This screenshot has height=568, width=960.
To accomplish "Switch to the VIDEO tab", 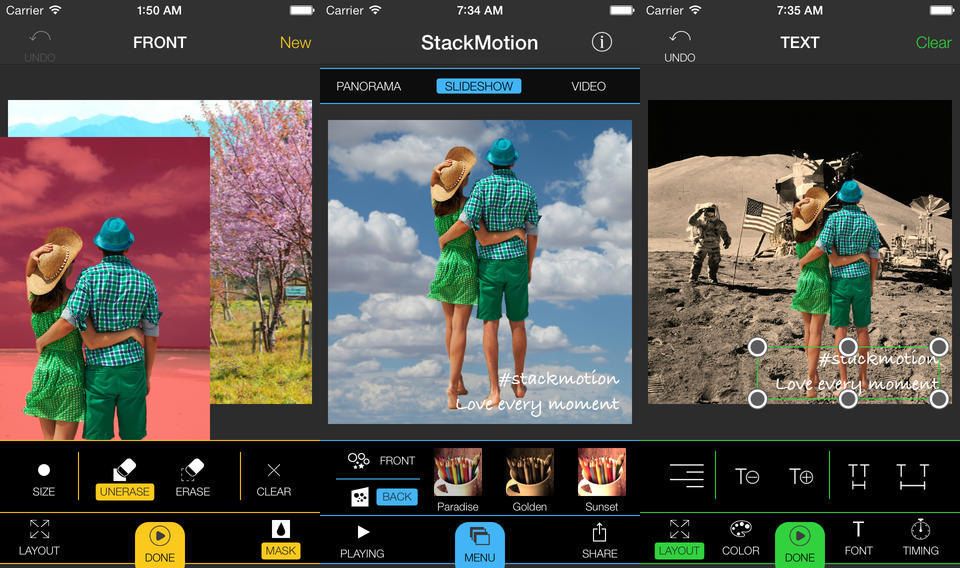I will tap(588, 86).
